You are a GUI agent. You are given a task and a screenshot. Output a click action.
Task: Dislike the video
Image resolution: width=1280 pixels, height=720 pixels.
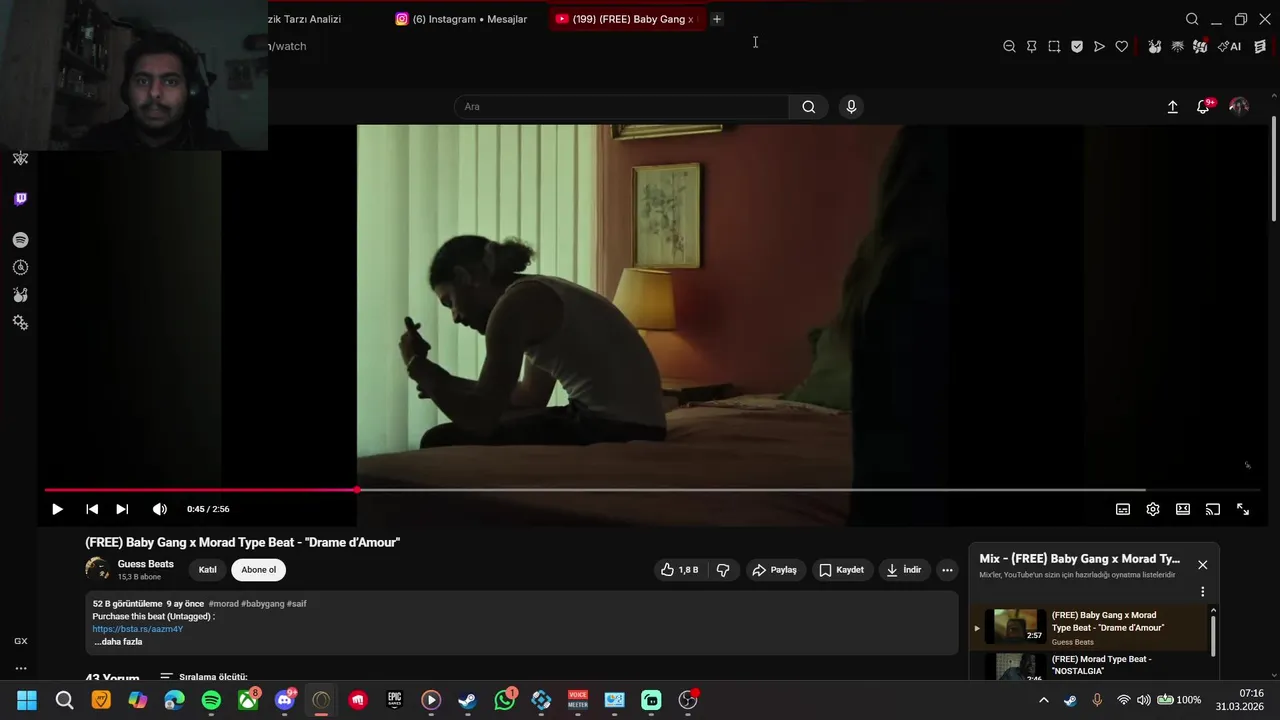pyautogui.click(x=723, y=570)
